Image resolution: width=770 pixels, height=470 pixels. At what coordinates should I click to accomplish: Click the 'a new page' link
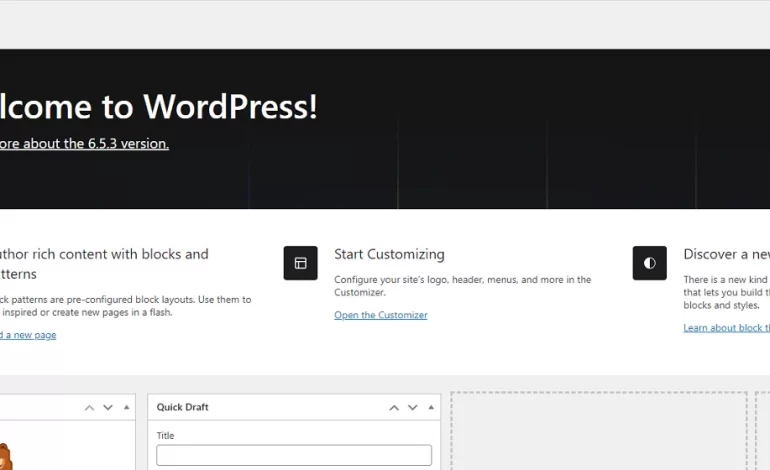click(x=28, y=335)
